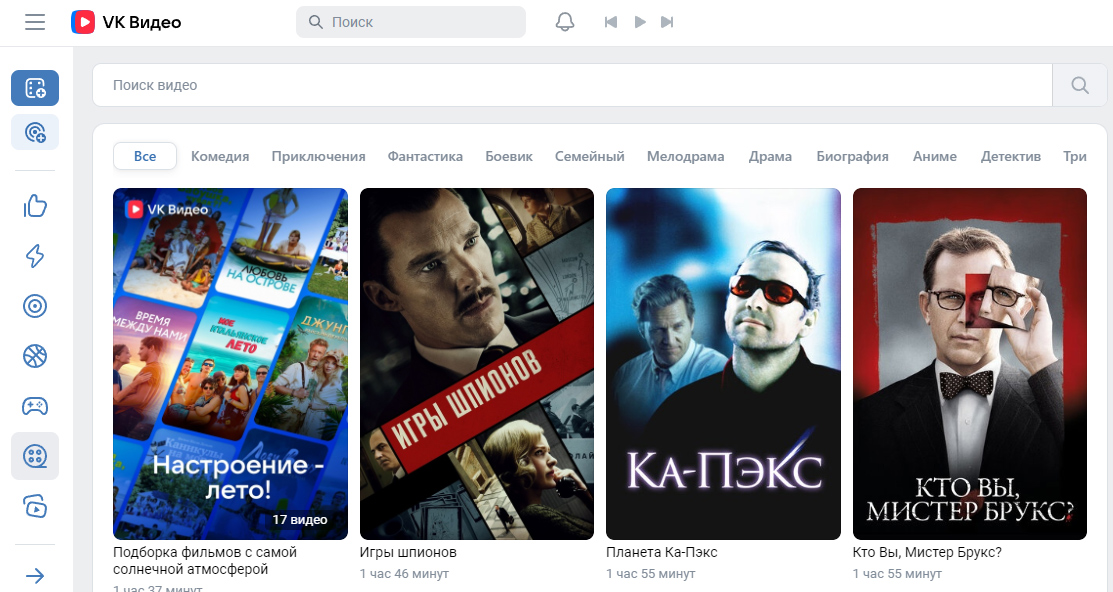Select the Семейный genre tab

(x=590, y=156)
